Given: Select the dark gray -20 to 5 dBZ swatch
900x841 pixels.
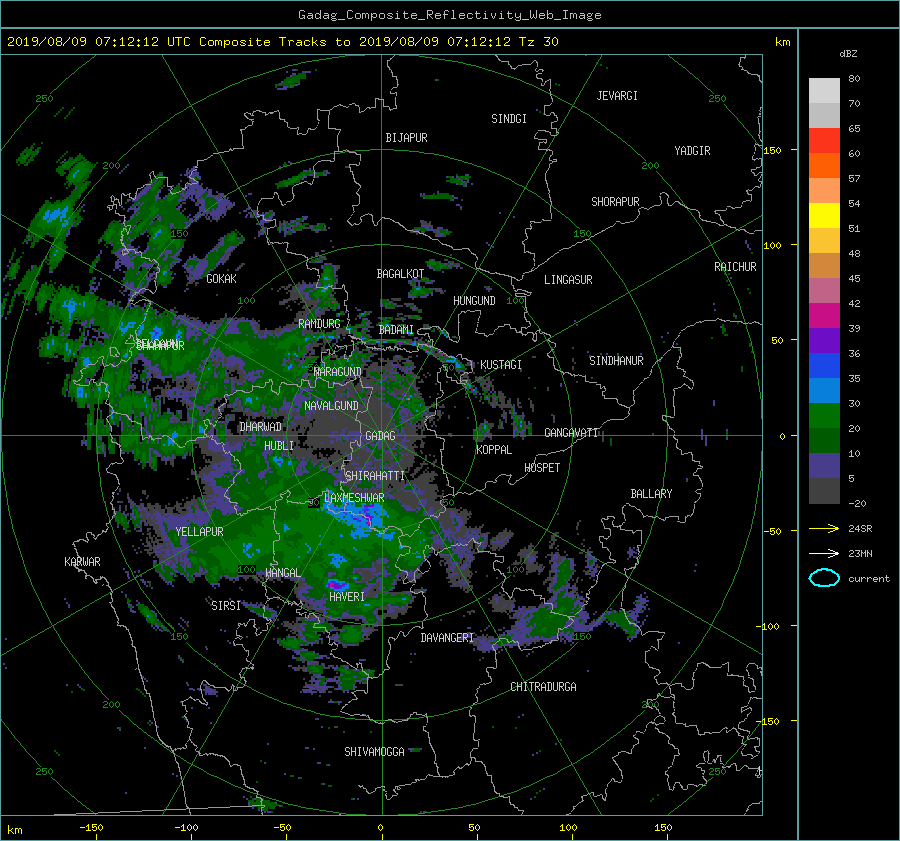Looking at the screenshot, I should (x=824, y=491).
